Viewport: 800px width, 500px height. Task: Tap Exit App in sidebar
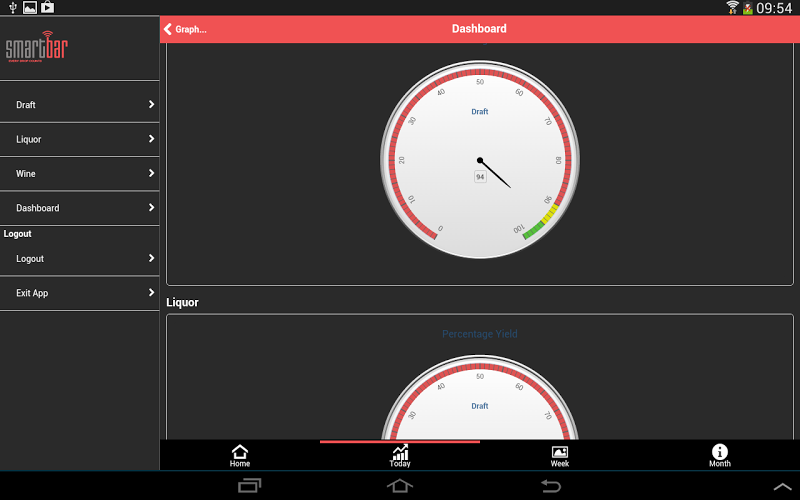[80, 293]
